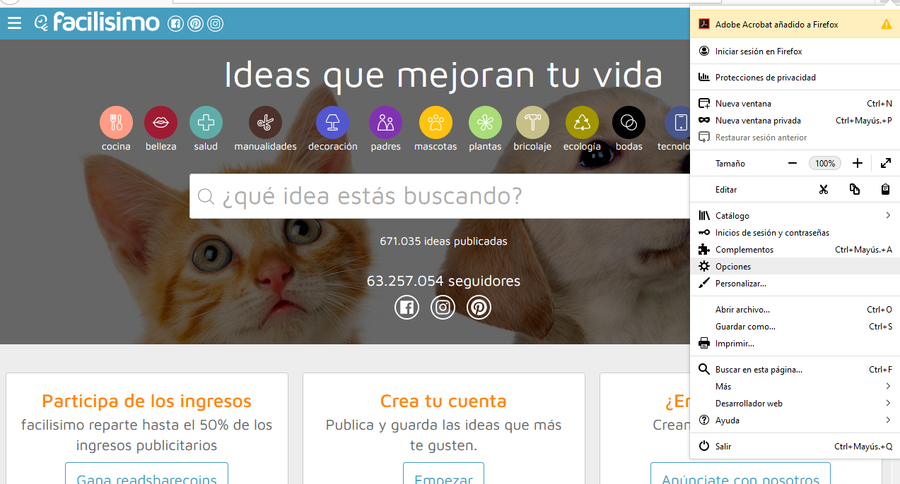Enter full screen with the expand arrows icon

point(886,163)
